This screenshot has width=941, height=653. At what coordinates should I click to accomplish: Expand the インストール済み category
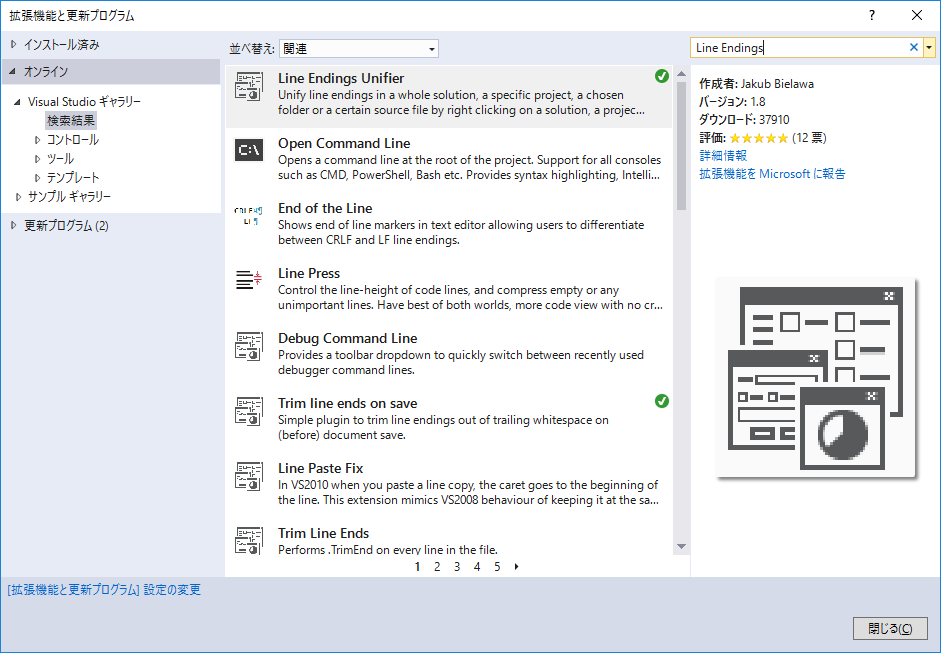14,44
